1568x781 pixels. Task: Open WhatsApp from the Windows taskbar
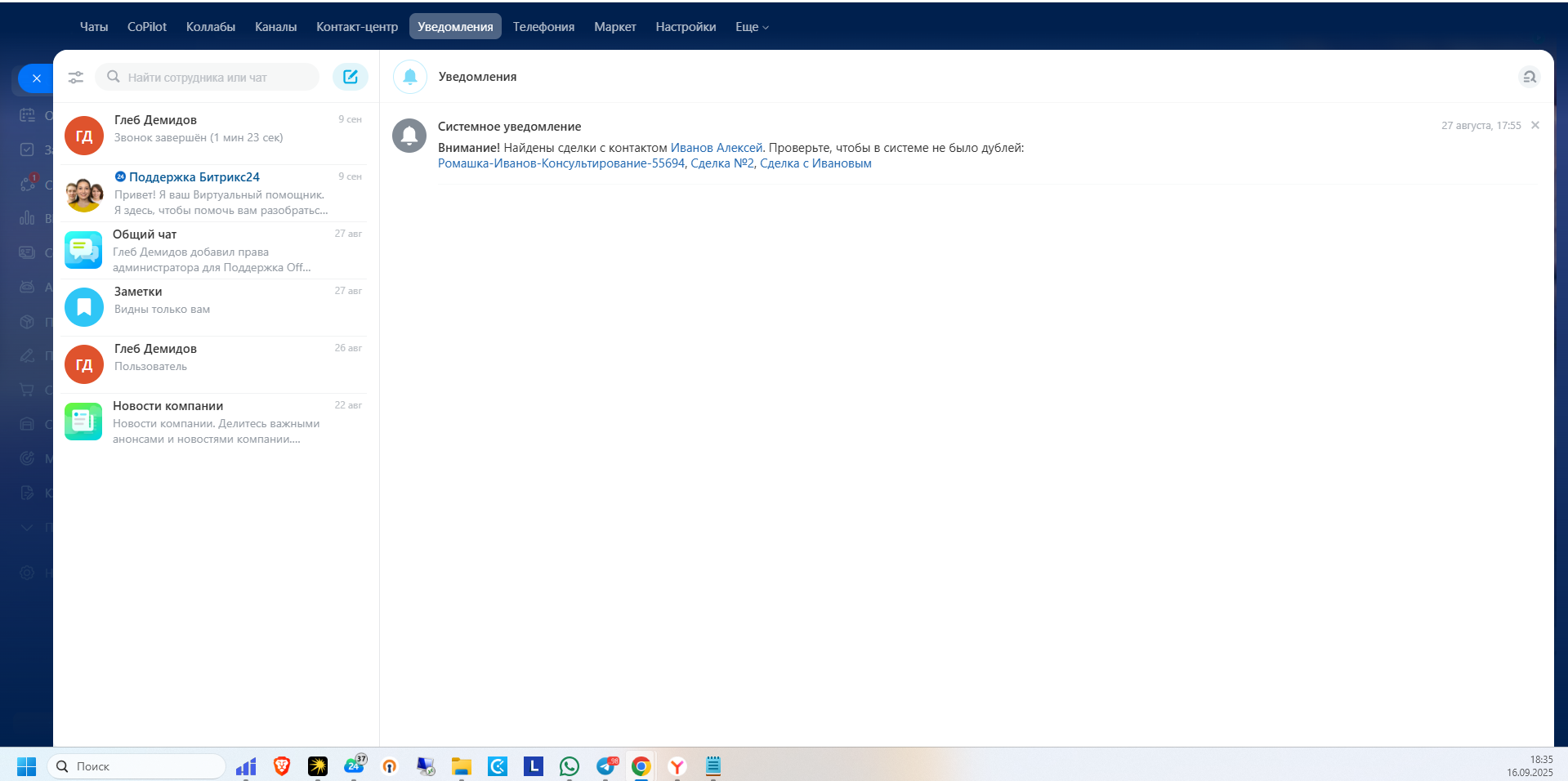tap(570, 766)
